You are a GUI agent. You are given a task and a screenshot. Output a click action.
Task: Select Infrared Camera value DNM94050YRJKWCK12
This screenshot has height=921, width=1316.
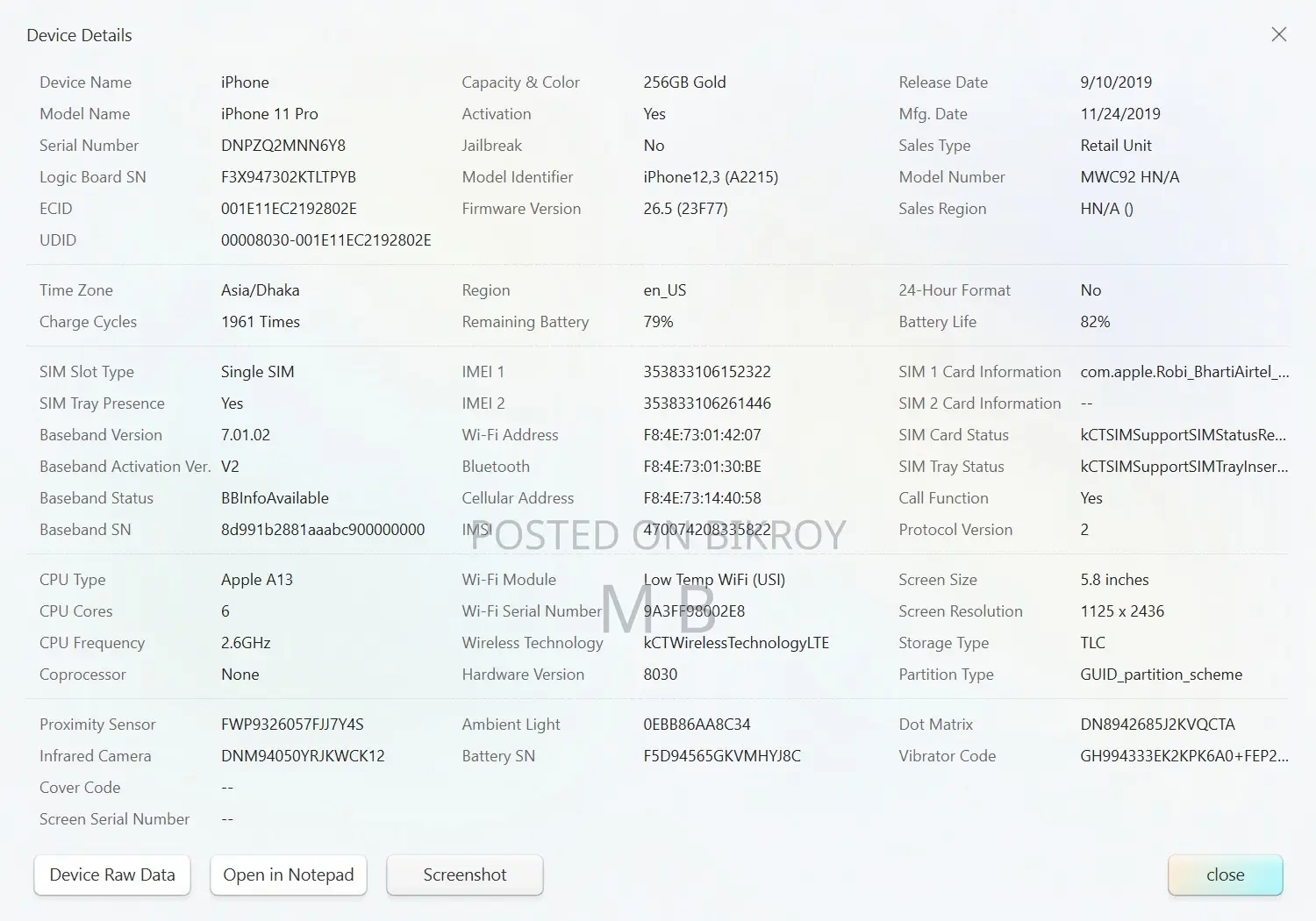click(303, 756)
